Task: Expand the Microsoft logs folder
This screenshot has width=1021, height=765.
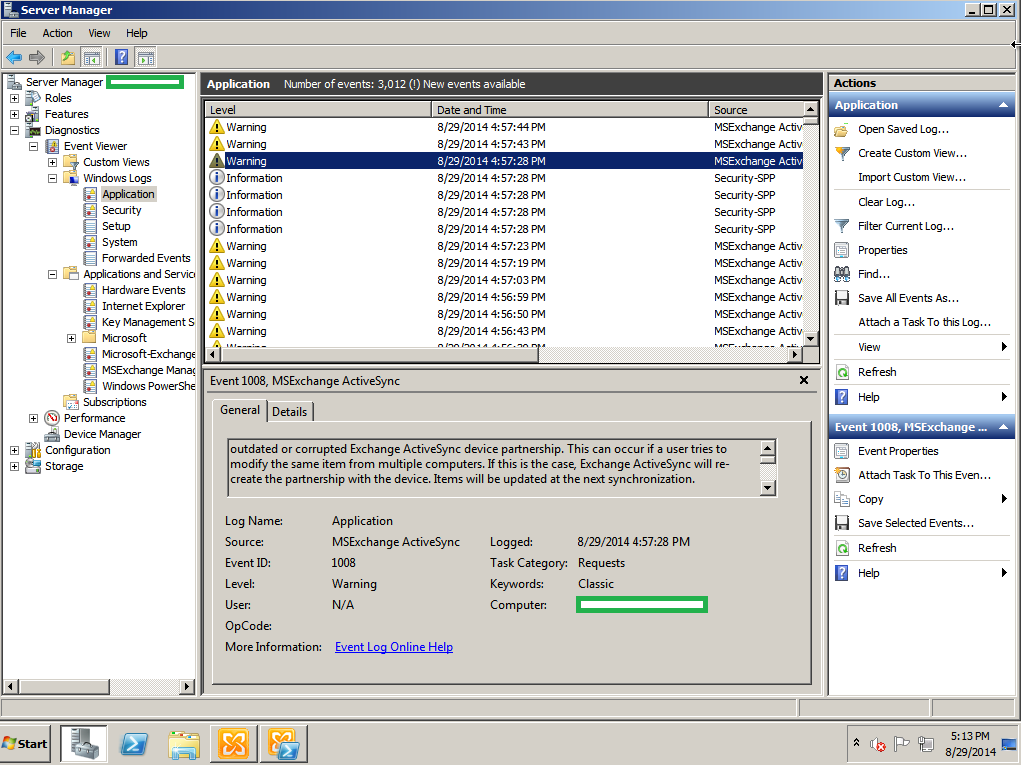Action: click(72, 339)
